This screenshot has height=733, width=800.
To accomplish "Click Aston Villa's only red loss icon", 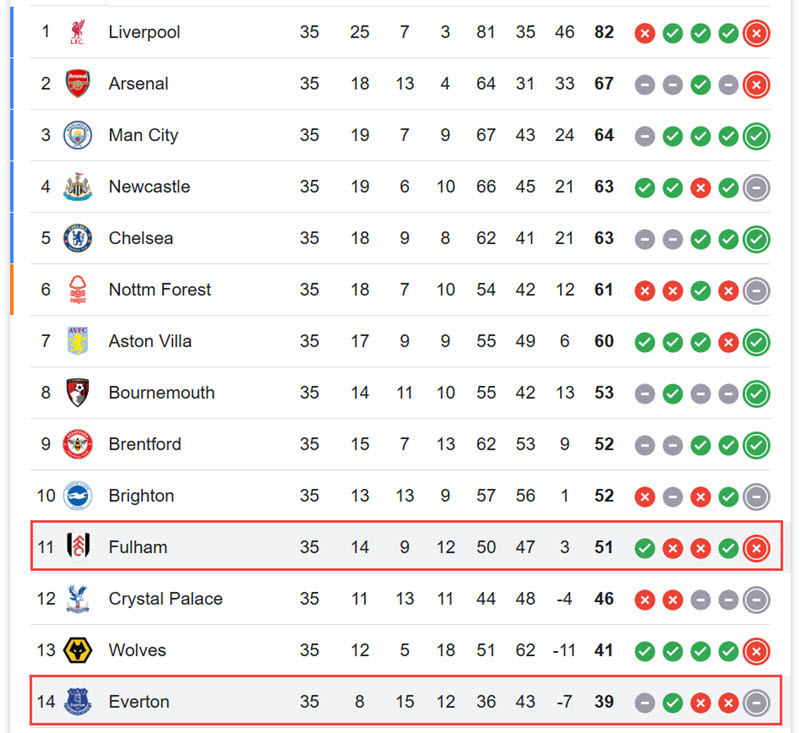I will point(729,342).
